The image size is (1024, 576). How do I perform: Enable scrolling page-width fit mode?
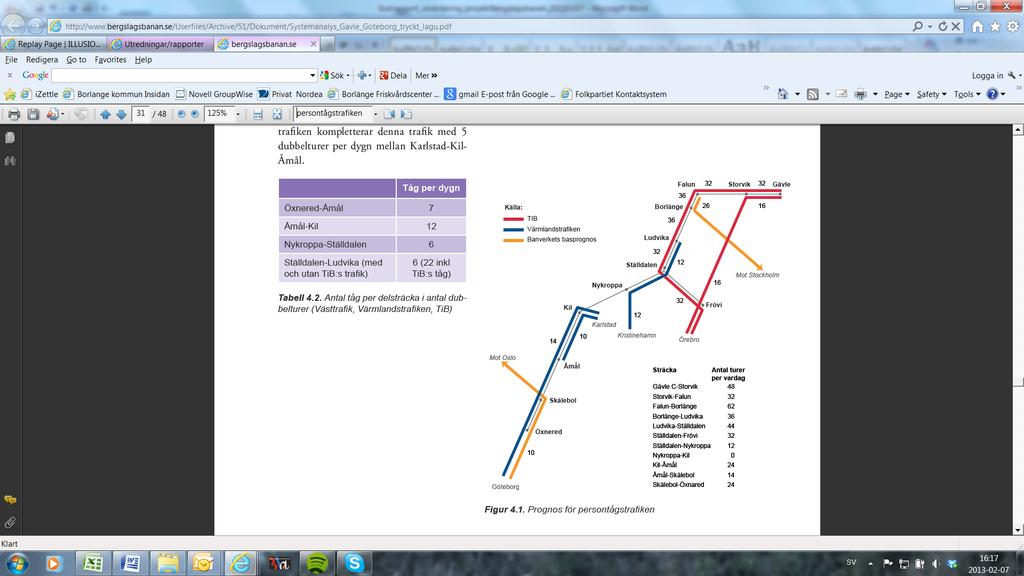[x=258, y=114]
